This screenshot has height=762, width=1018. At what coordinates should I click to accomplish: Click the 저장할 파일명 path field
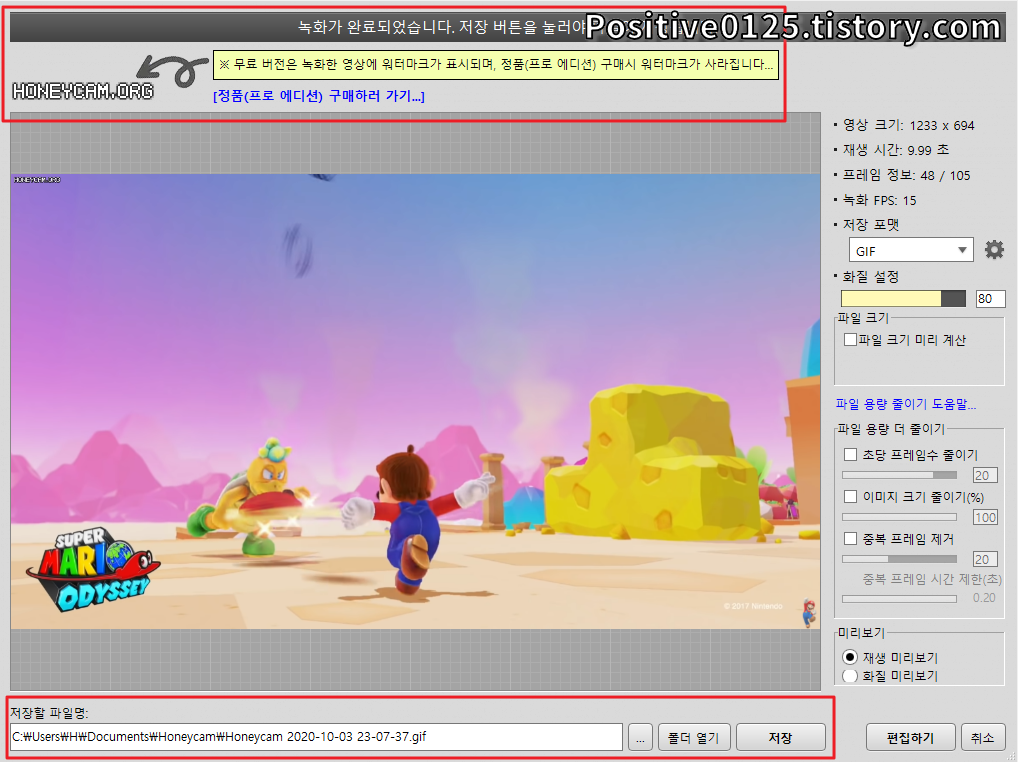(x=317, y=737)
